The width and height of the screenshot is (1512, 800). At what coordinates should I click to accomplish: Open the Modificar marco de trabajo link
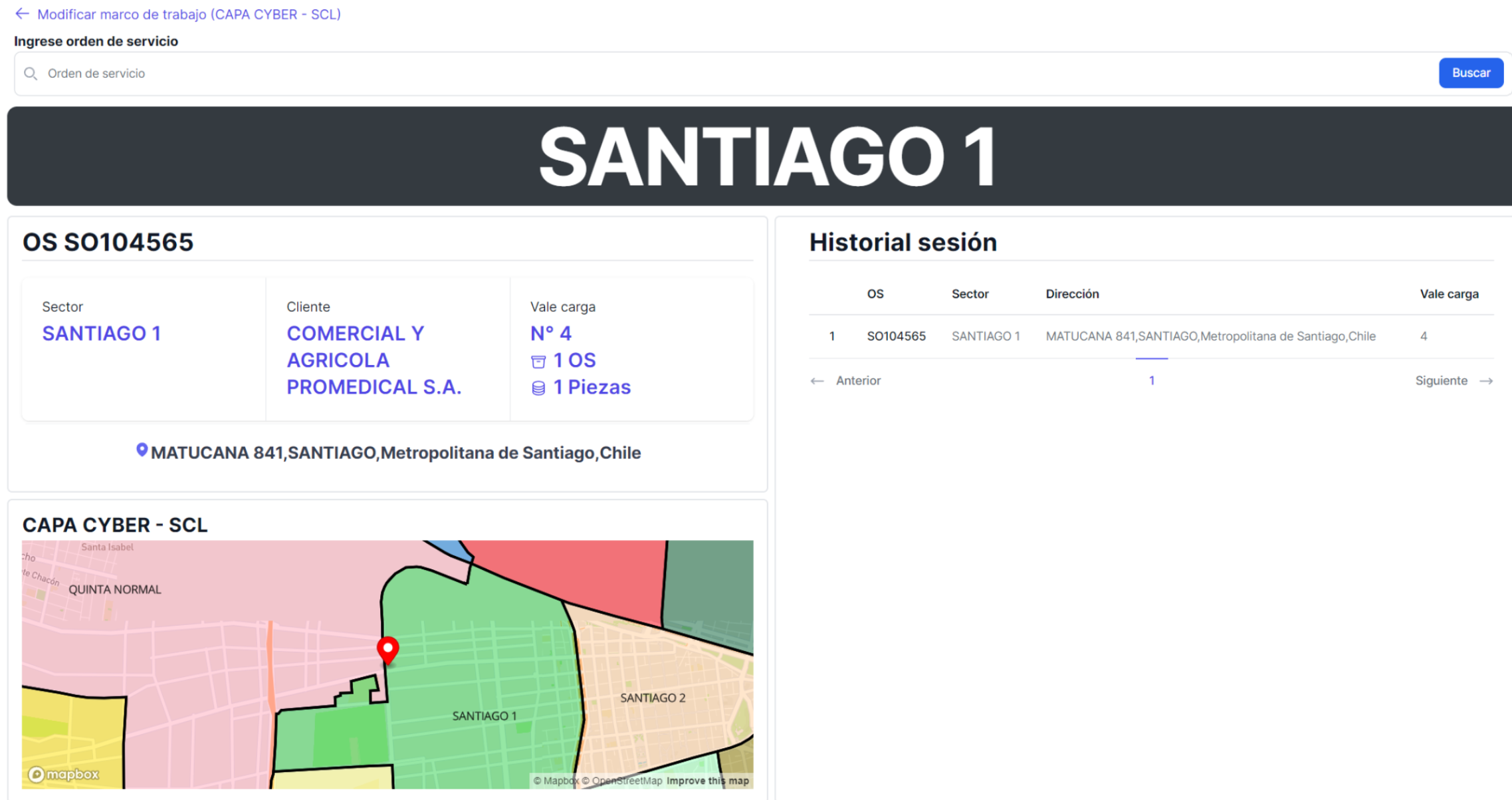tap(189, 14)
